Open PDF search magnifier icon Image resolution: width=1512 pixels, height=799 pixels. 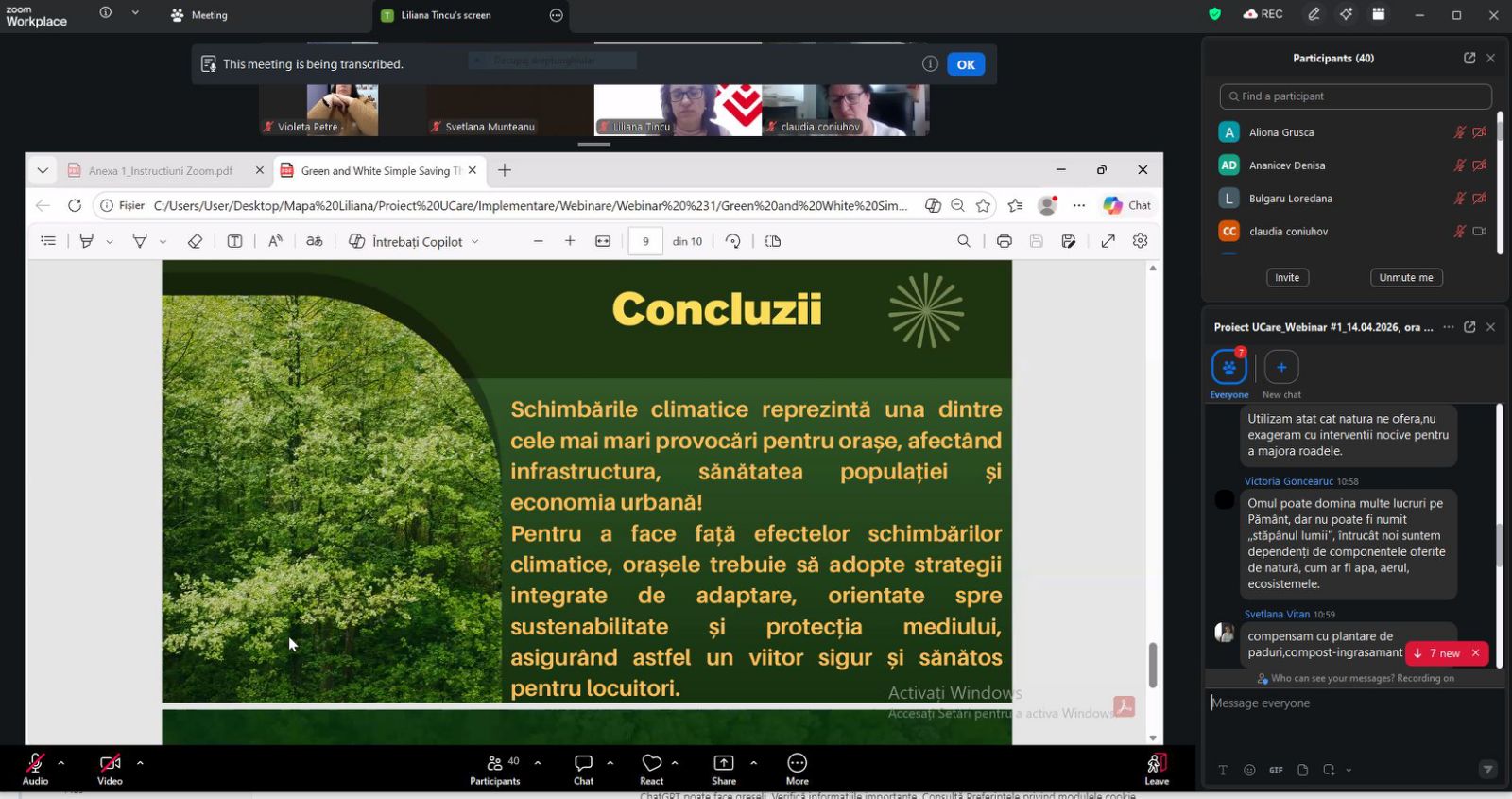pos(963,241)
